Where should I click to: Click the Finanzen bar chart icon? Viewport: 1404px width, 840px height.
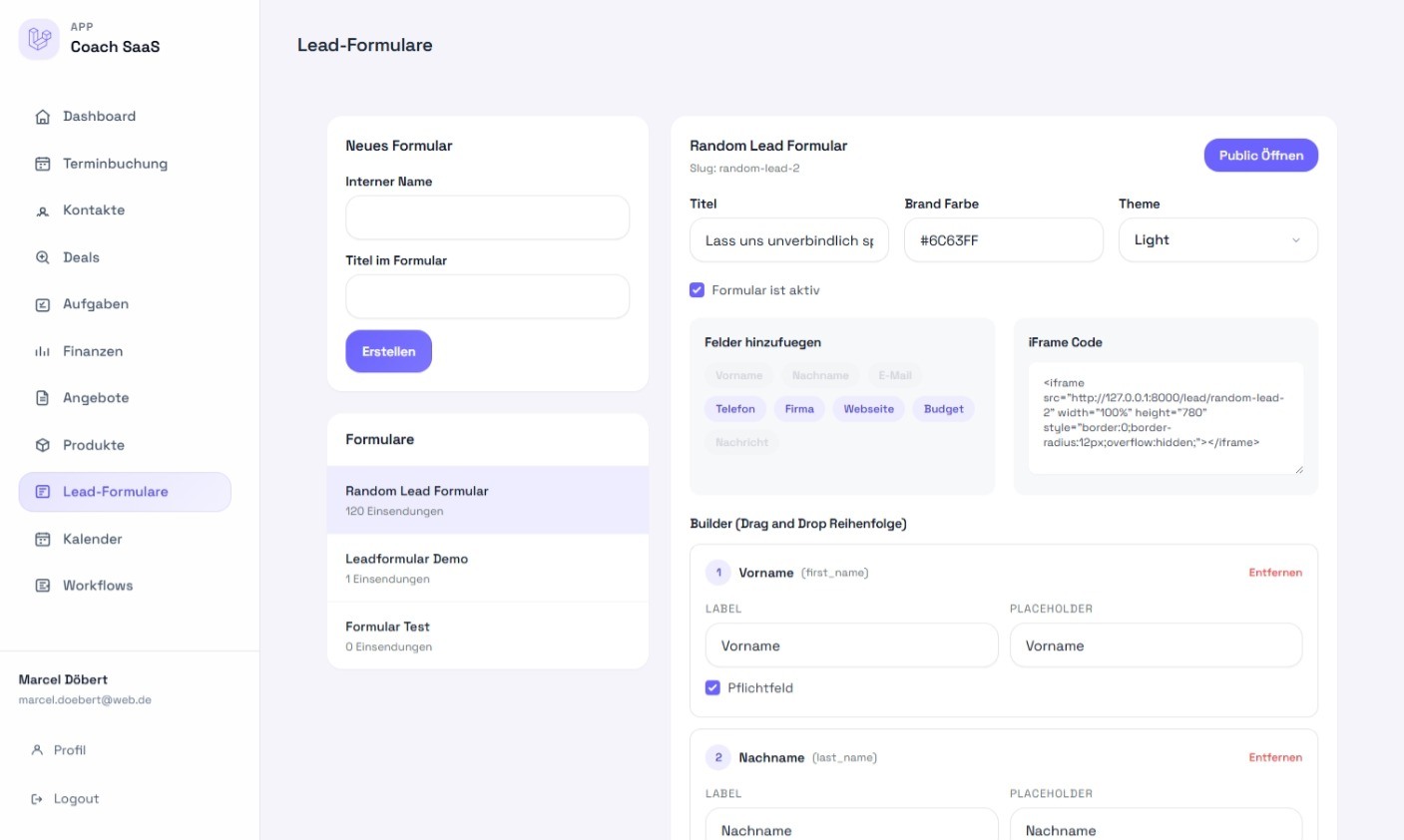click(43, 351)
